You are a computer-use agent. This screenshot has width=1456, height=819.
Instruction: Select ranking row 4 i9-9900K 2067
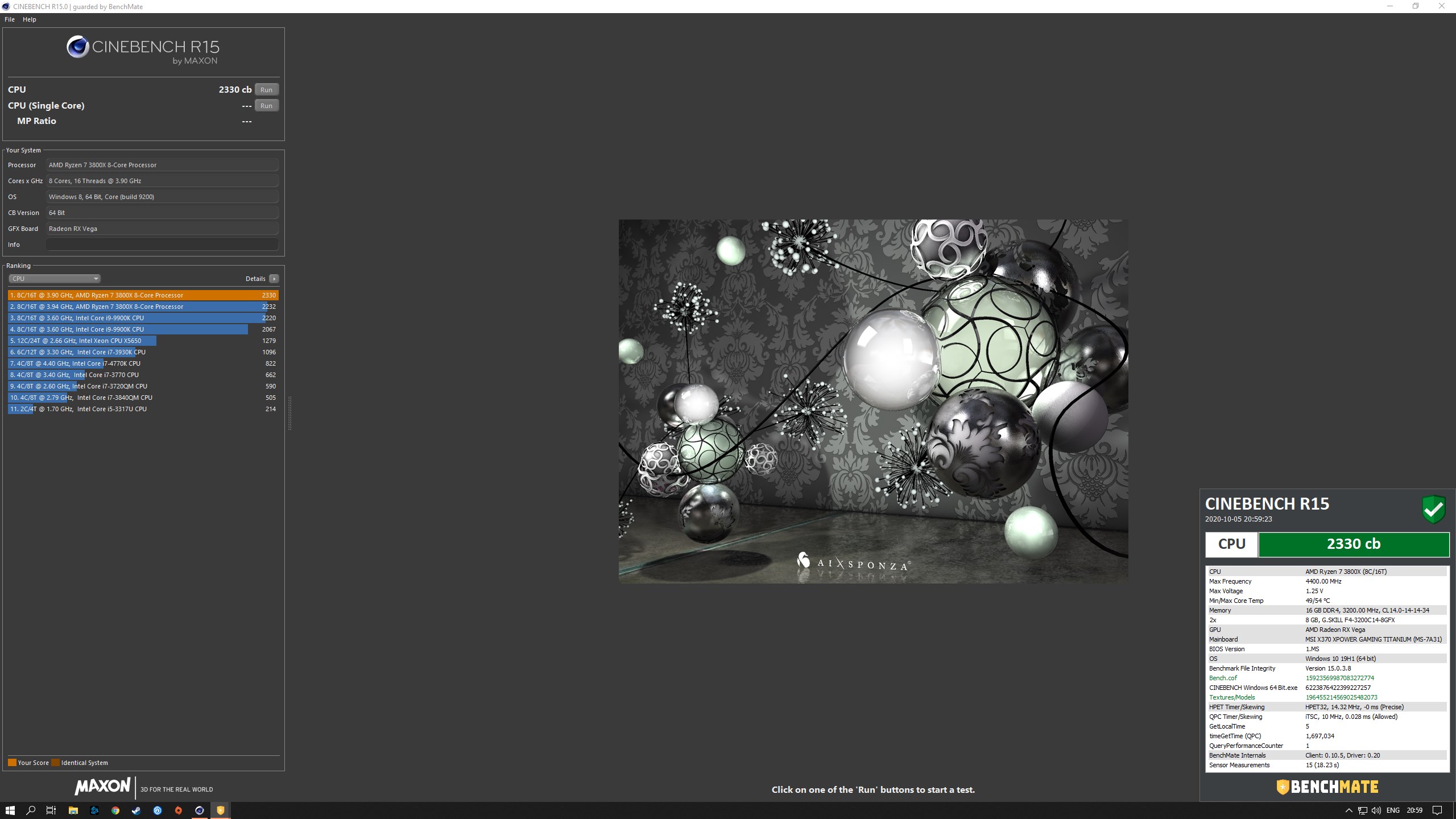(143, 329)
